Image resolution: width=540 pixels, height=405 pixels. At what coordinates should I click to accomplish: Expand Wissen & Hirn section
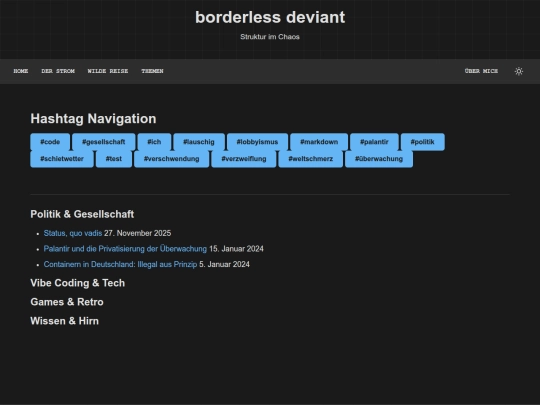click(x=64, y=321)
